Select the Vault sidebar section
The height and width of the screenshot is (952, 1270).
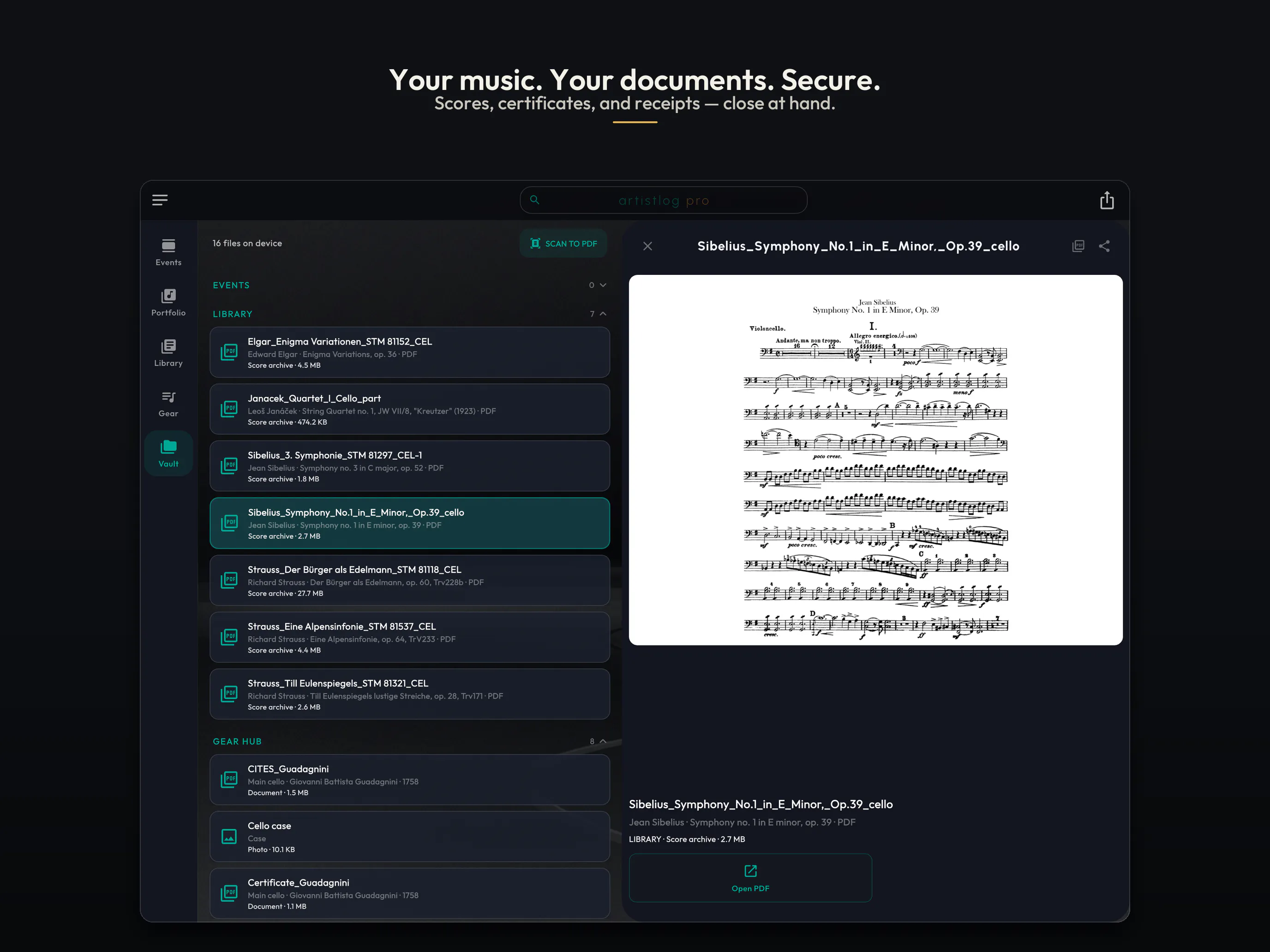click(x=168, y=454)
